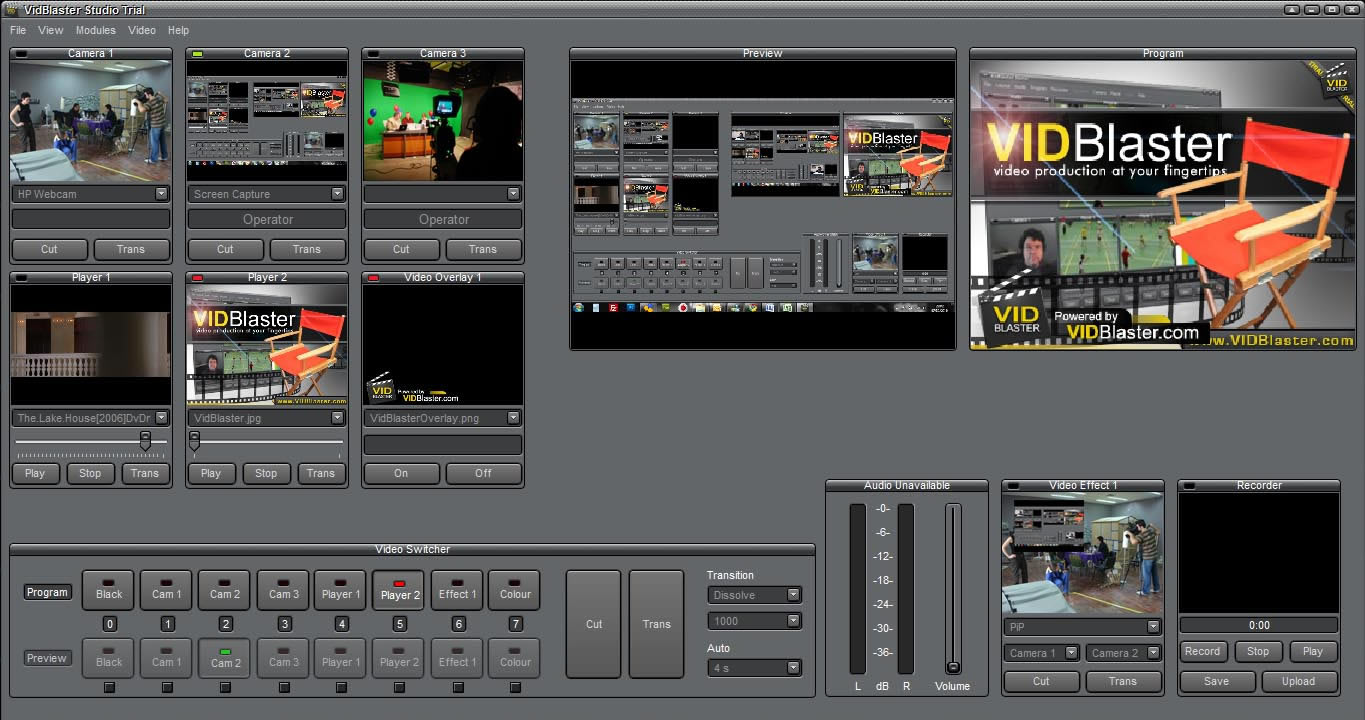Click number 5 key label in Video Switcher
Screen dimensions: 1365x720
(400, 624)
